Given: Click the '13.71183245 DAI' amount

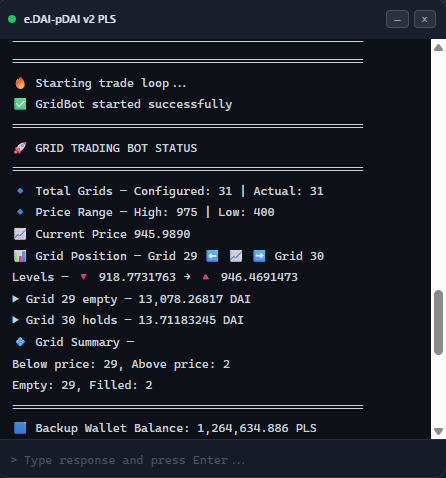Looking at the screenshot, I should [x=191, y=320].
